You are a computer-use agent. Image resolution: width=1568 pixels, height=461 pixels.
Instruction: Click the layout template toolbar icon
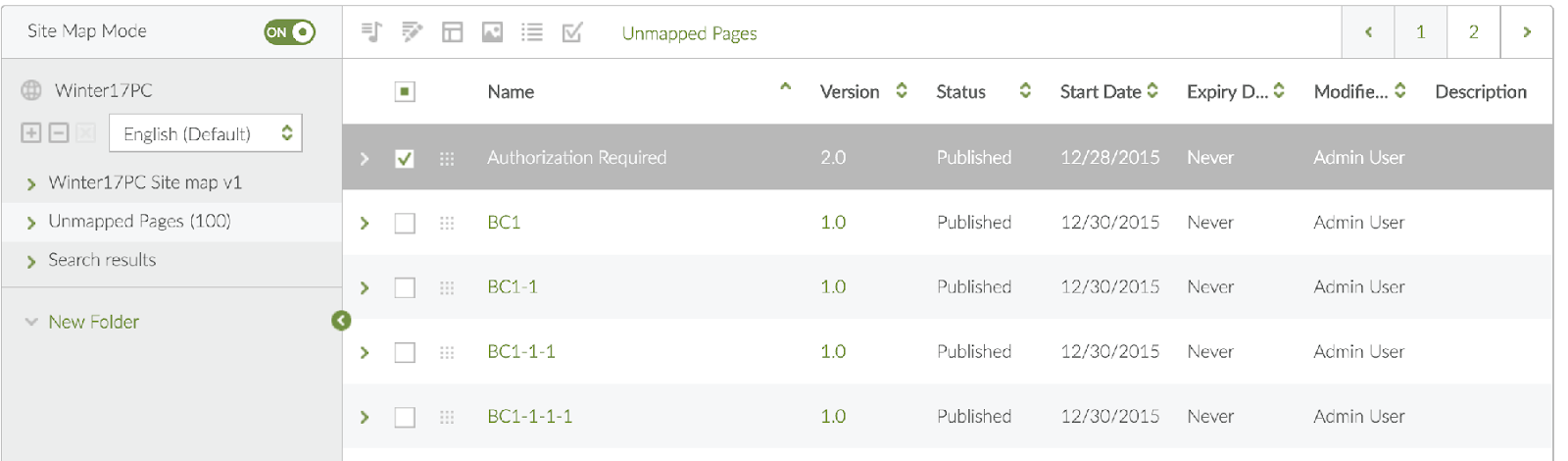point(452,32)
